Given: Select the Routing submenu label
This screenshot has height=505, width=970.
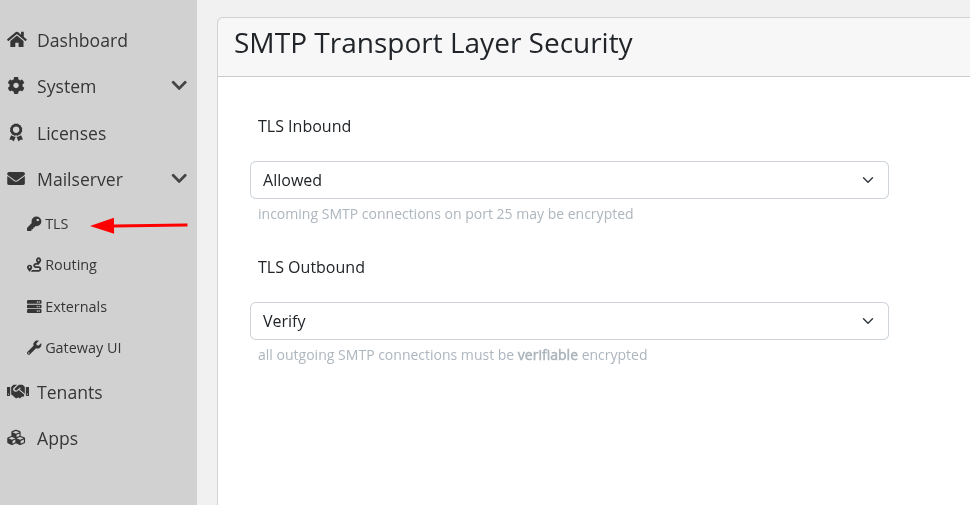Looking at the screenshot, I should pos(71,266).
